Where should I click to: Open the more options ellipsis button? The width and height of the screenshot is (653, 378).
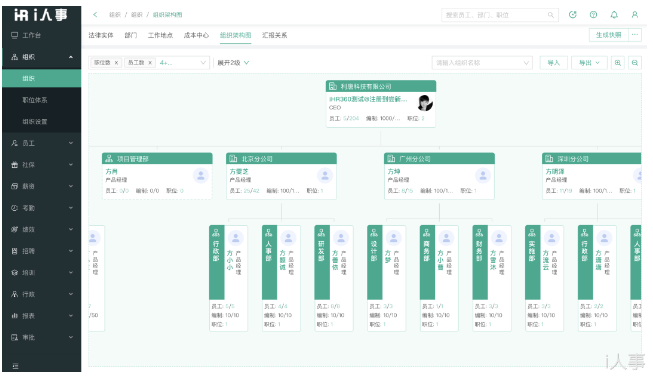click(x=635, y=35)
